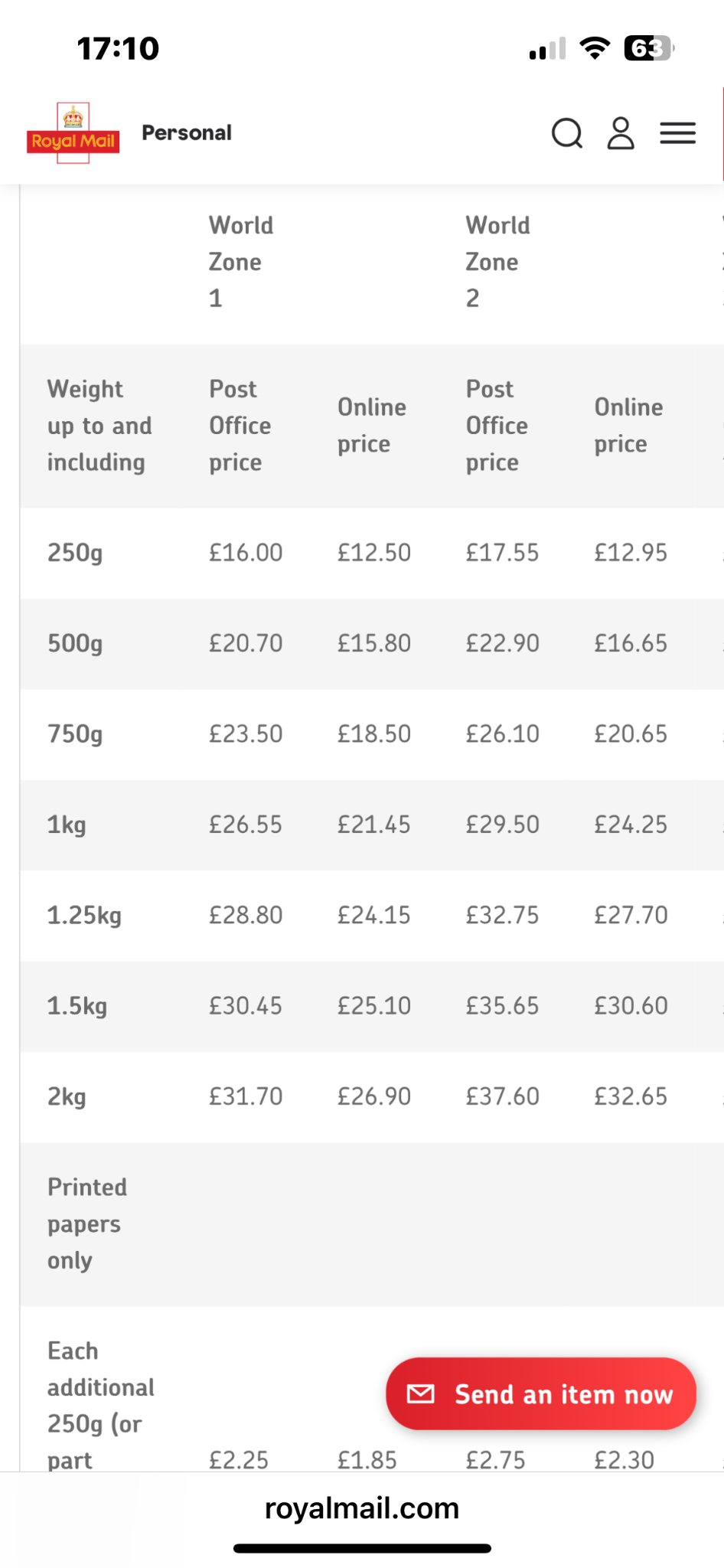
Task: Tap the £37.60 Zone 2 Post Office price
Action: [x=503, y=1096]
